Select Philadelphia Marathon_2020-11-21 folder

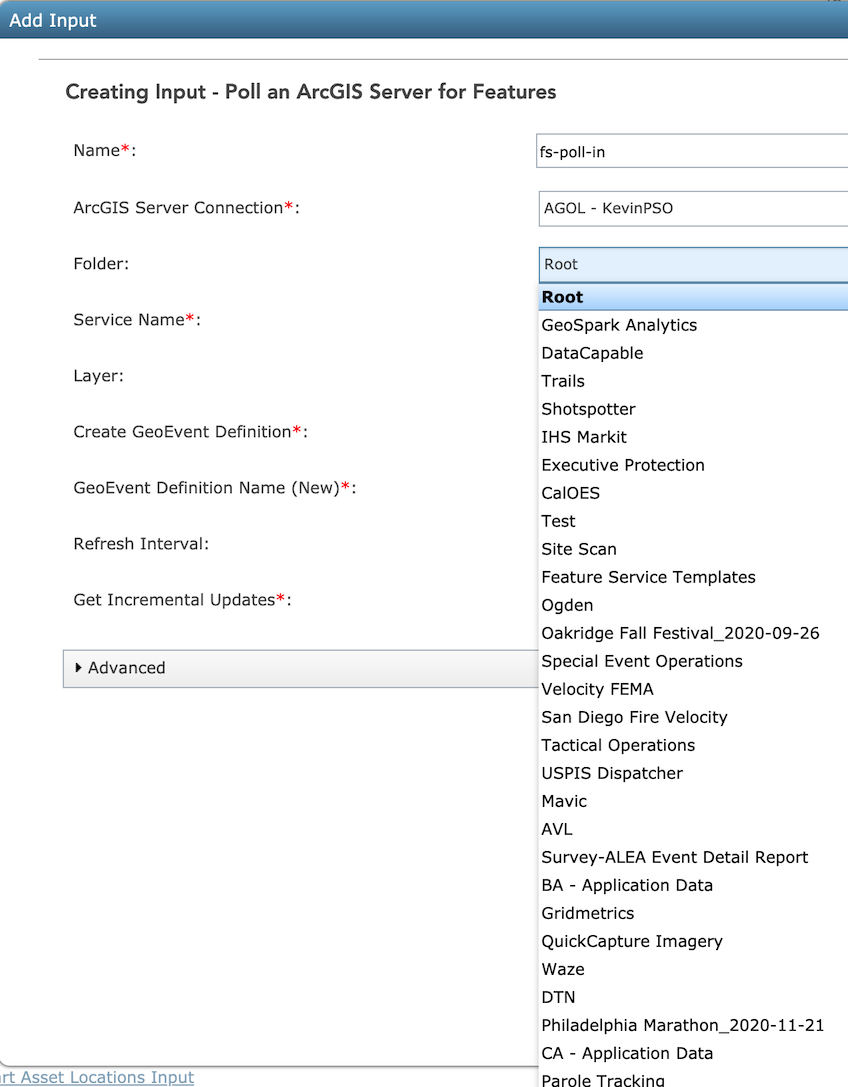pyautogui.click(x=693, y=1025)
